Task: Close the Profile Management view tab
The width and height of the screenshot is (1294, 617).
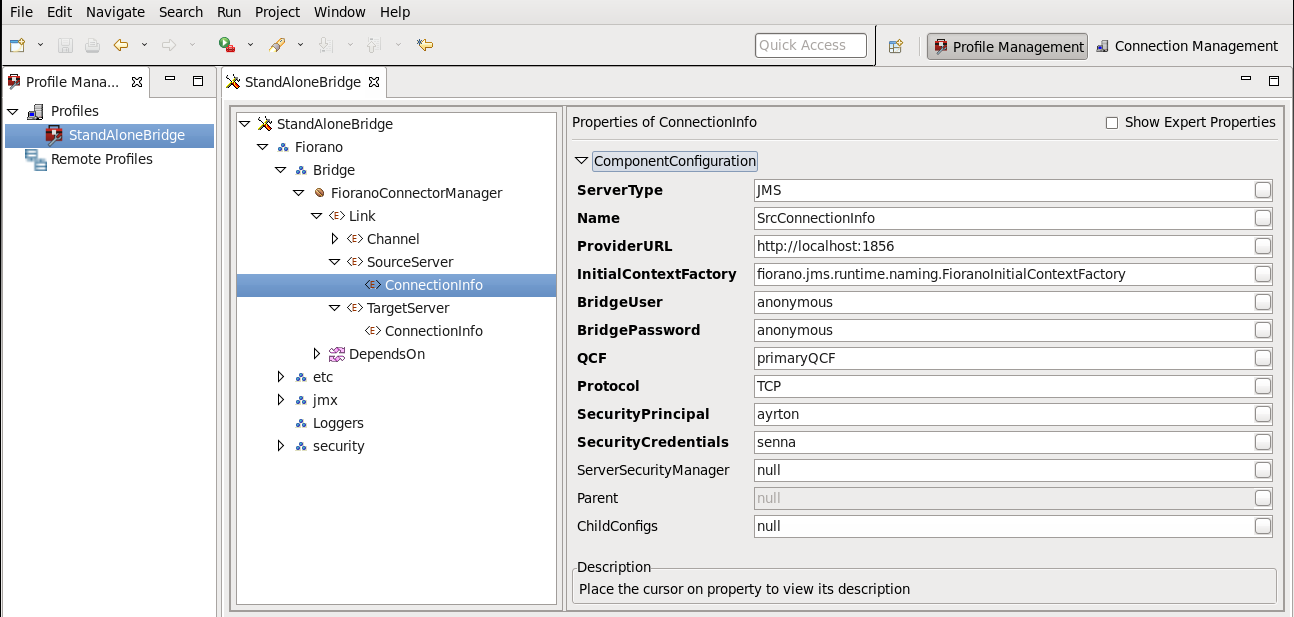Action: pos(137,82)
